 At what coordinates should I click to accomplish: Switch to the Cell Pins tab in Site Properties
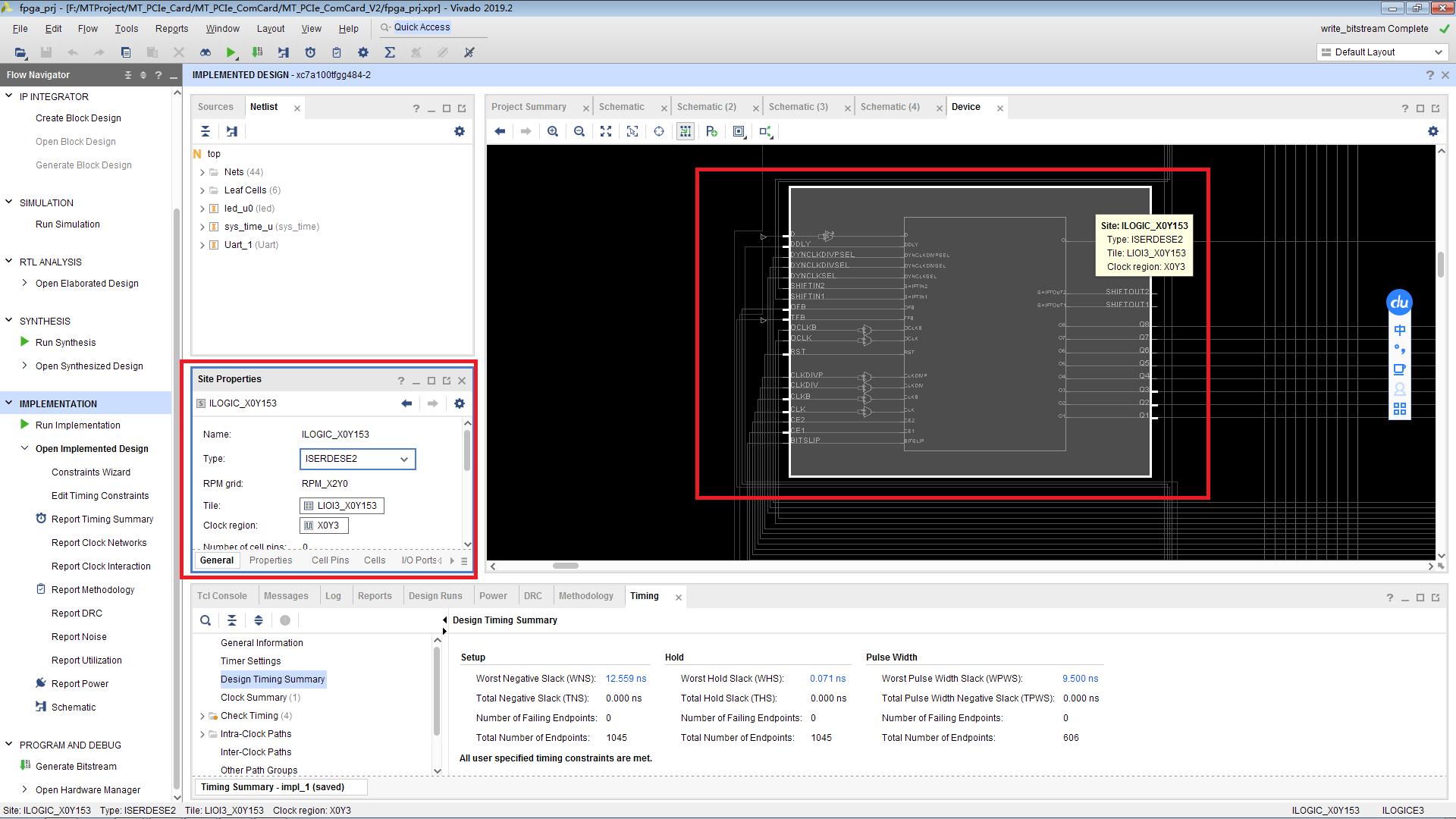(x=330, y=560)
